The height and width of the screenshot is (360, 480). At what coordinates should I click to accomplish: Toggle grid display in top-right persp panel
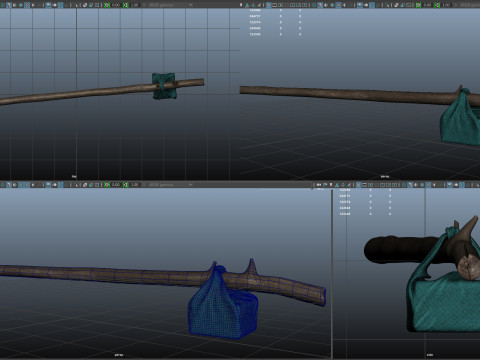(269, 5)
